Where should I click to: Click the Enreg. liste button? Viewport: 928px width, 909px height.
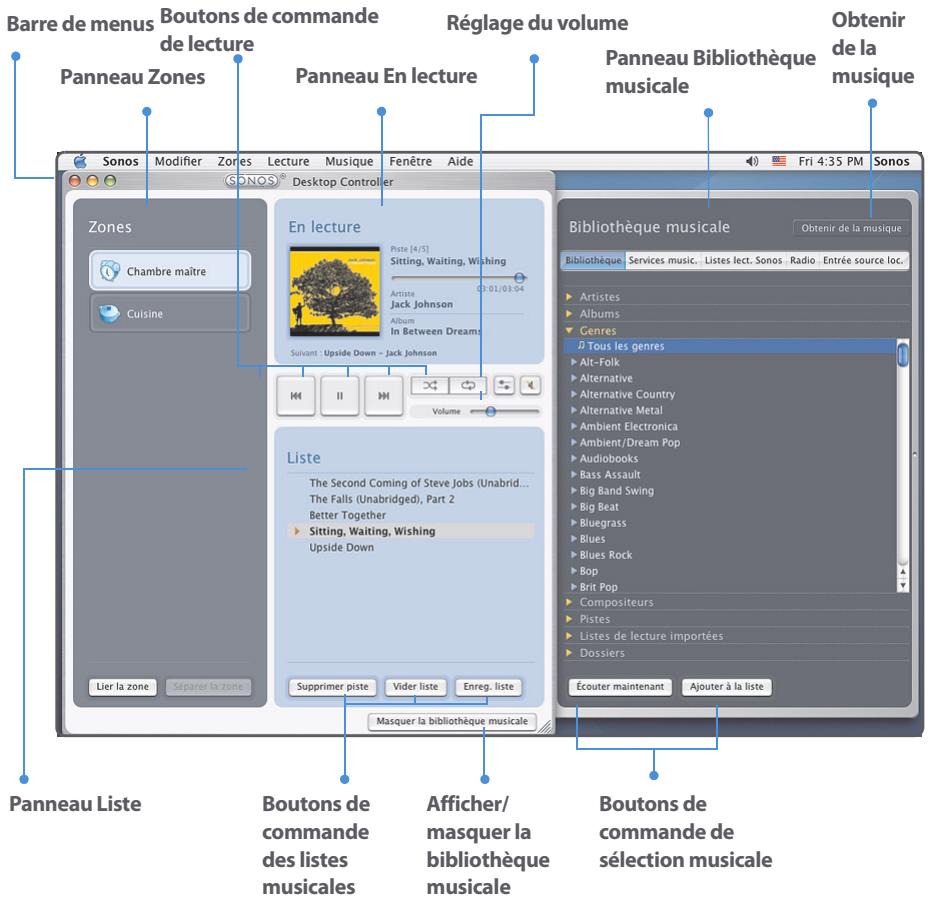[x=488, y=686]
